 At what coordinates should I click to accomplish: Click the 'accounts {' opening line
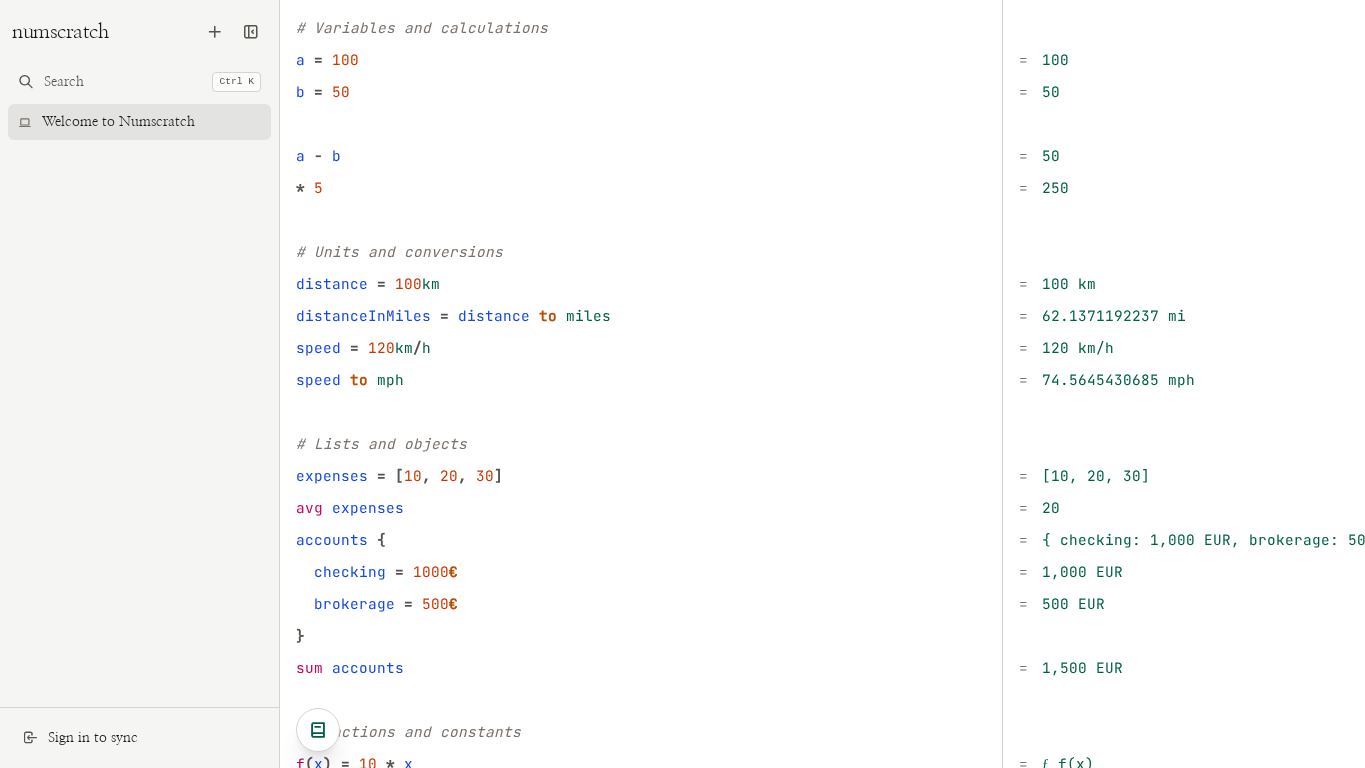point(341,540)
